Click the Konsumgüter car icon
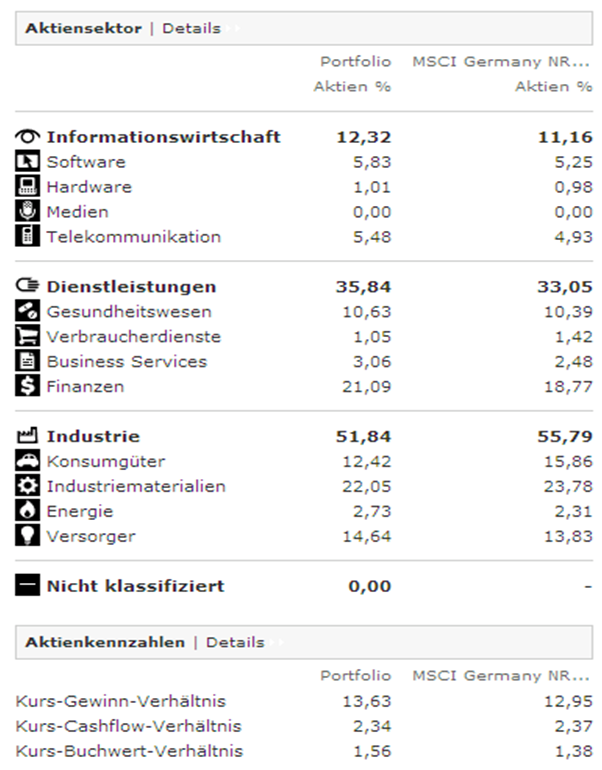This screenshot has width=602, height=770. click(27, 461)
